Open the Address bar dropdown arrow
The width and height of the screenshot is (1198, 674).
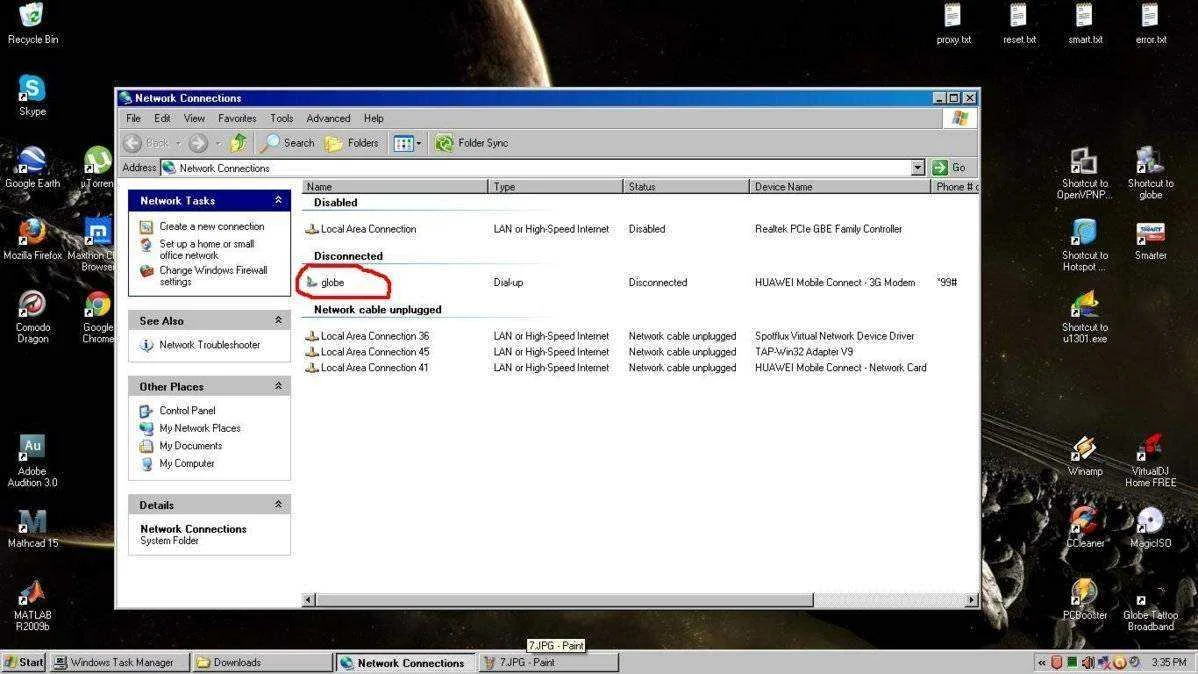[x=918, y=167]
